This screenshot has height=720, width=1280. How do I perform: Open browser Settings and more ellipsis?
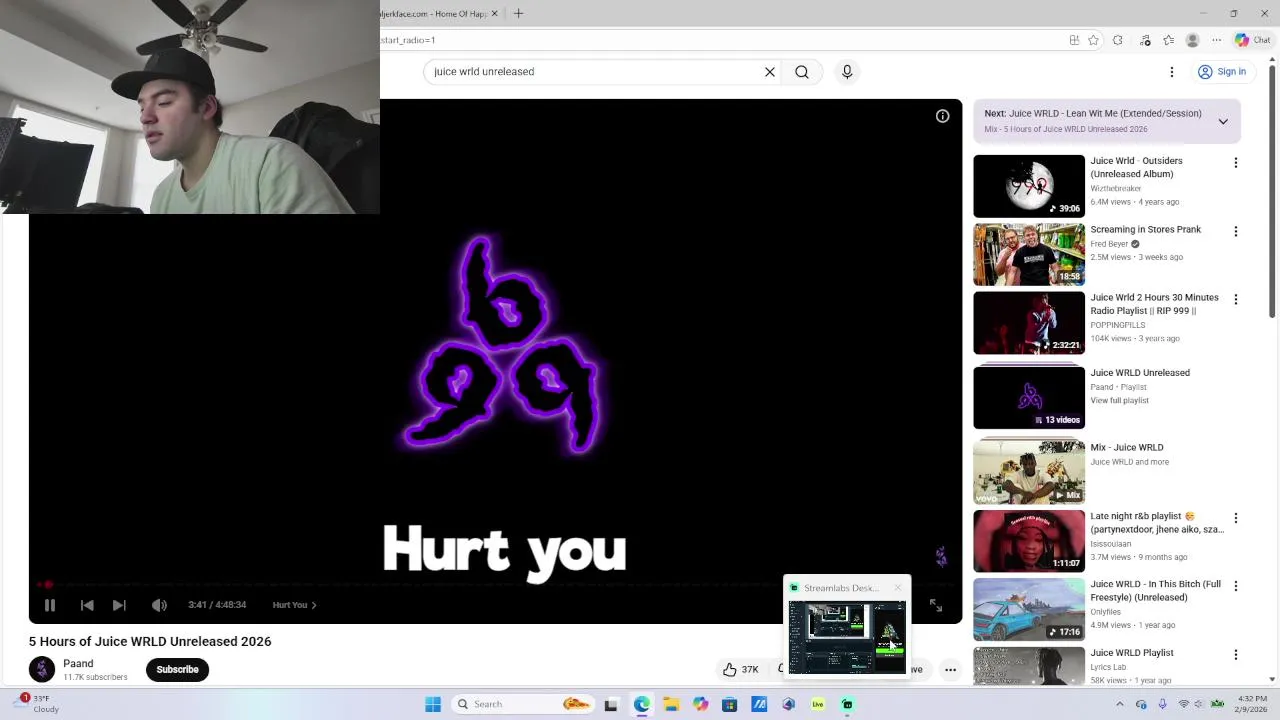1217,40
